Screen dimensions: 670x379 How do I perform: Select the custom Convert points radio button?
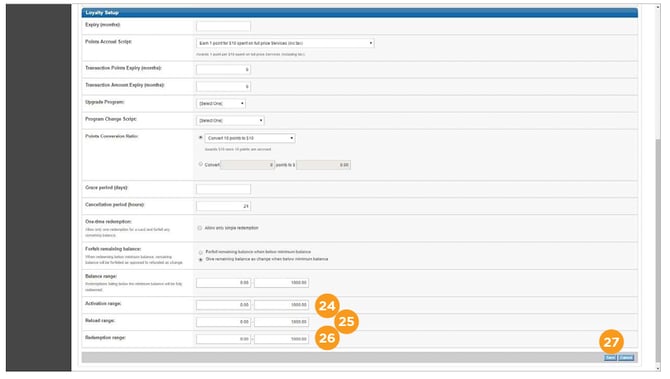tap(200, 164)
